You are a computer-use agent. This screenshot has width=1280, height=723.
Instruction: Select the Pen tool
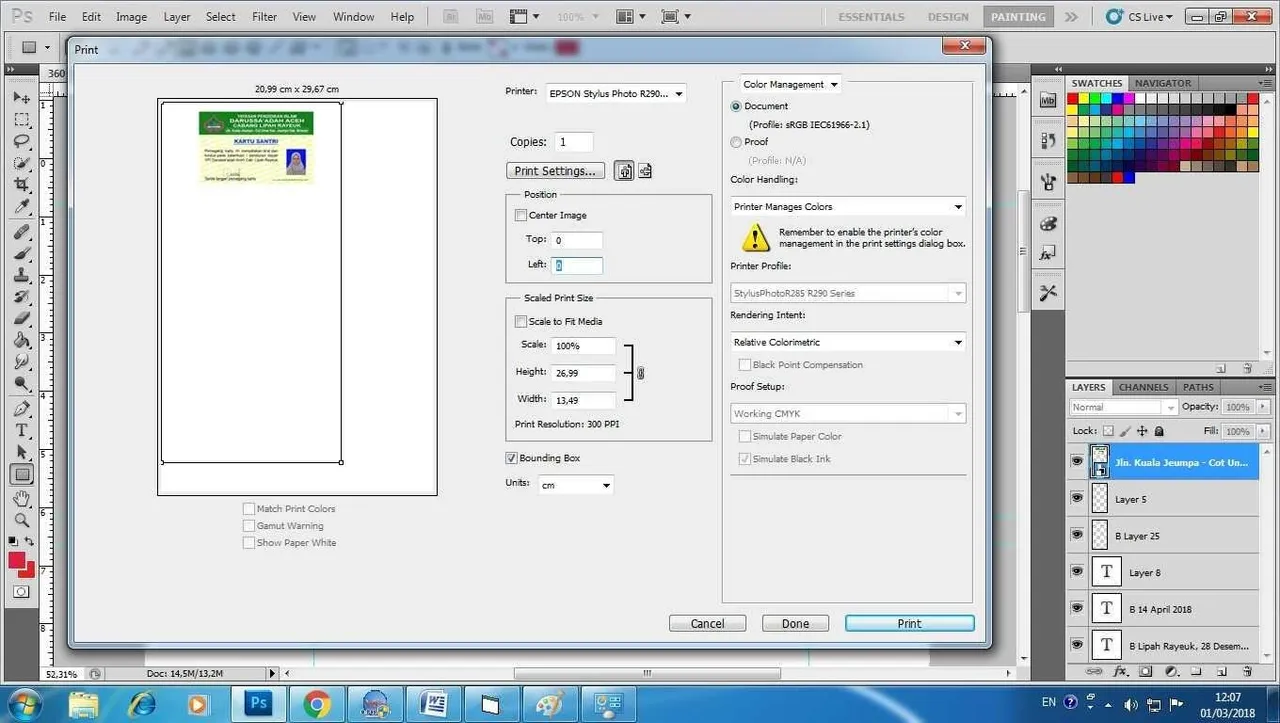tap(21, 409)
